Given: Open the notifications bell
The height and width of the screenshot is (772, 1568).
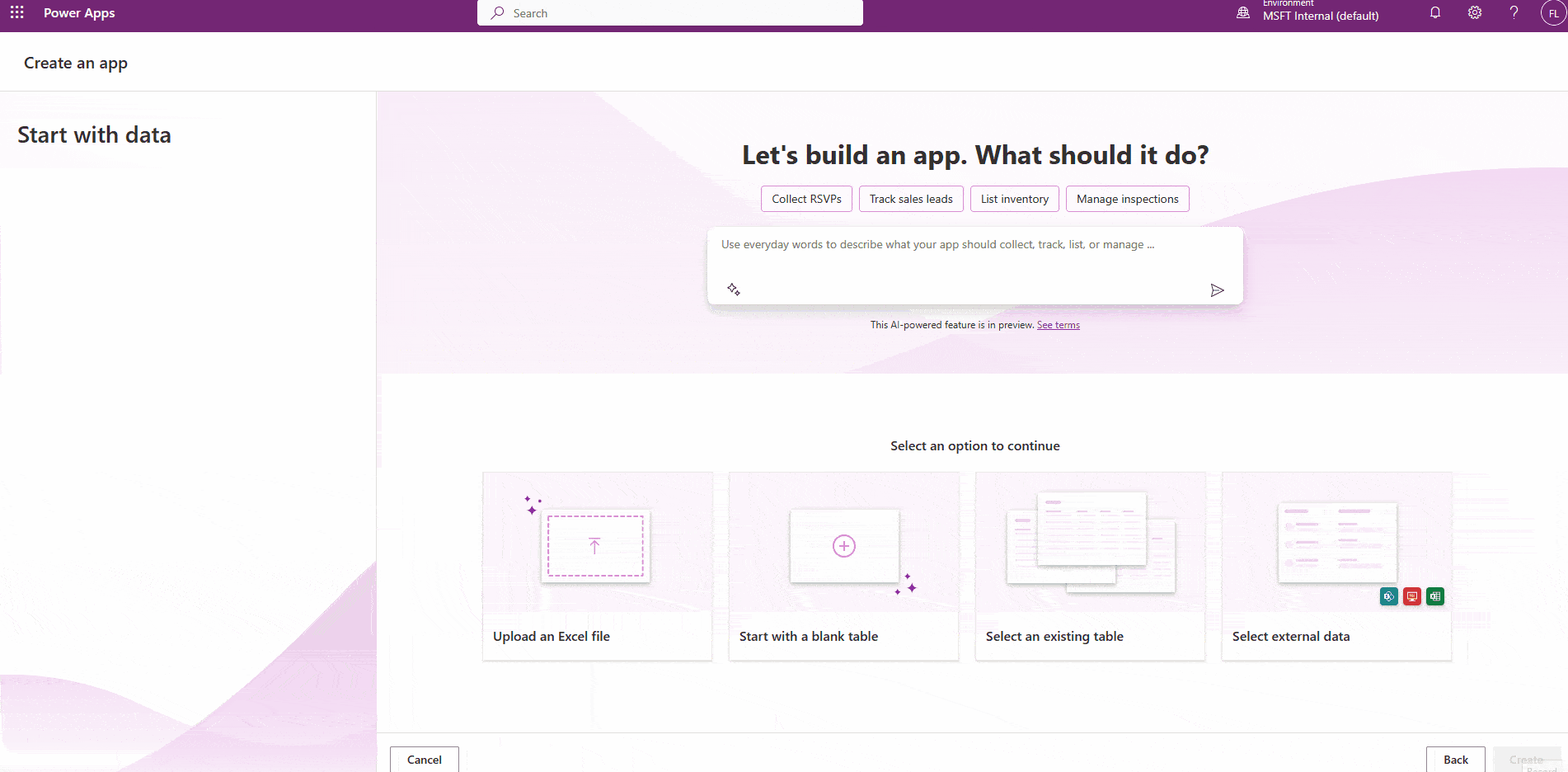Looking at the screenshot, I should click(1434, 12).
